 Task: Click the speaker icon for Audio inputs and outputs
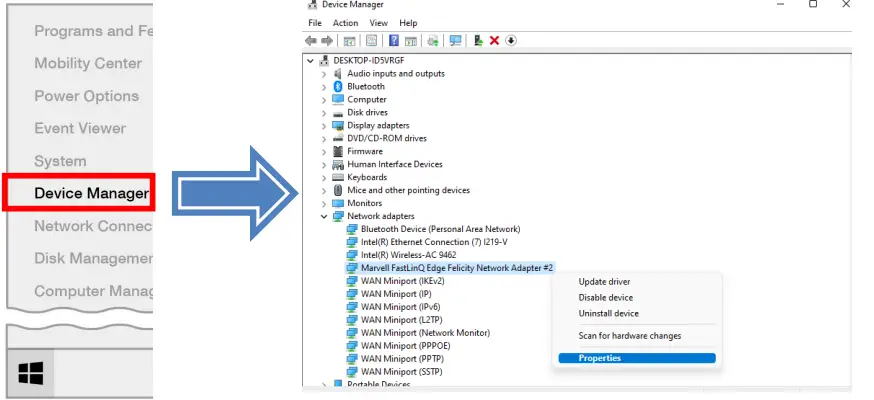click(337, 74)
